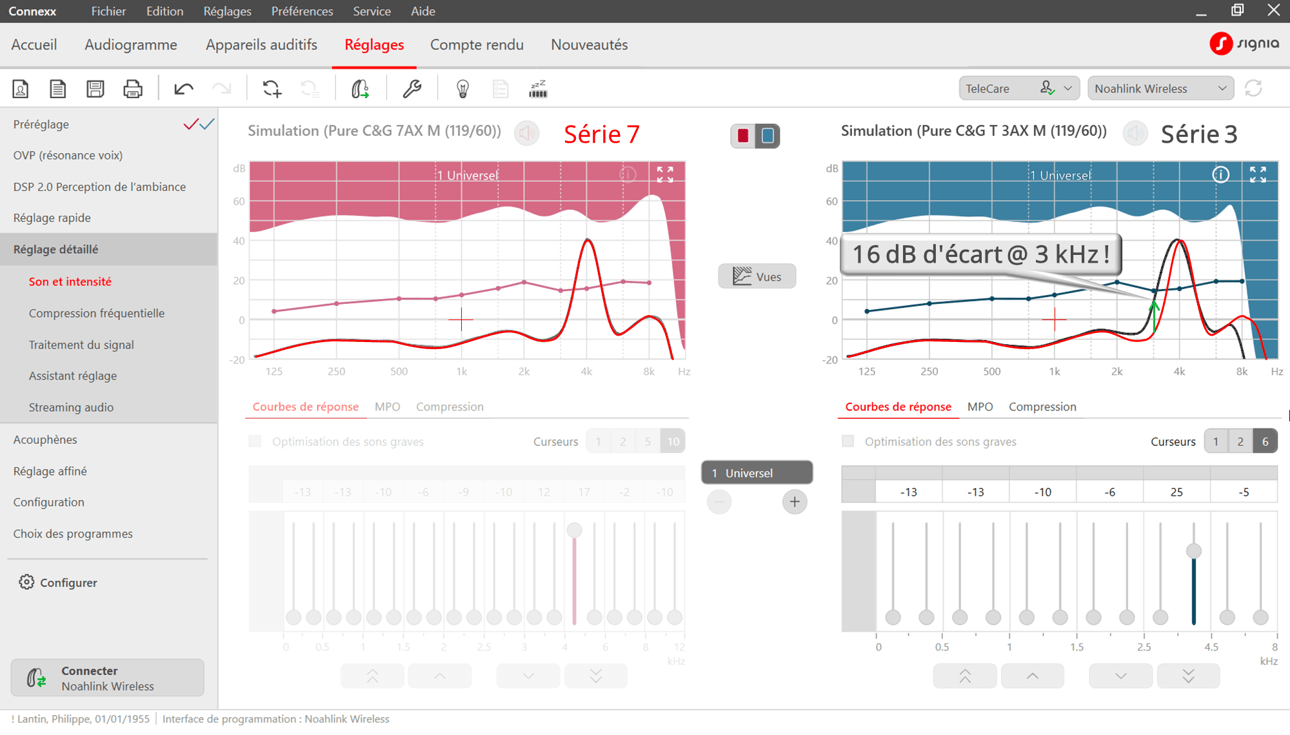Enable right-side Optimisation des sons graves checkbox
The image size is (1290, 735).
point(848,441)
